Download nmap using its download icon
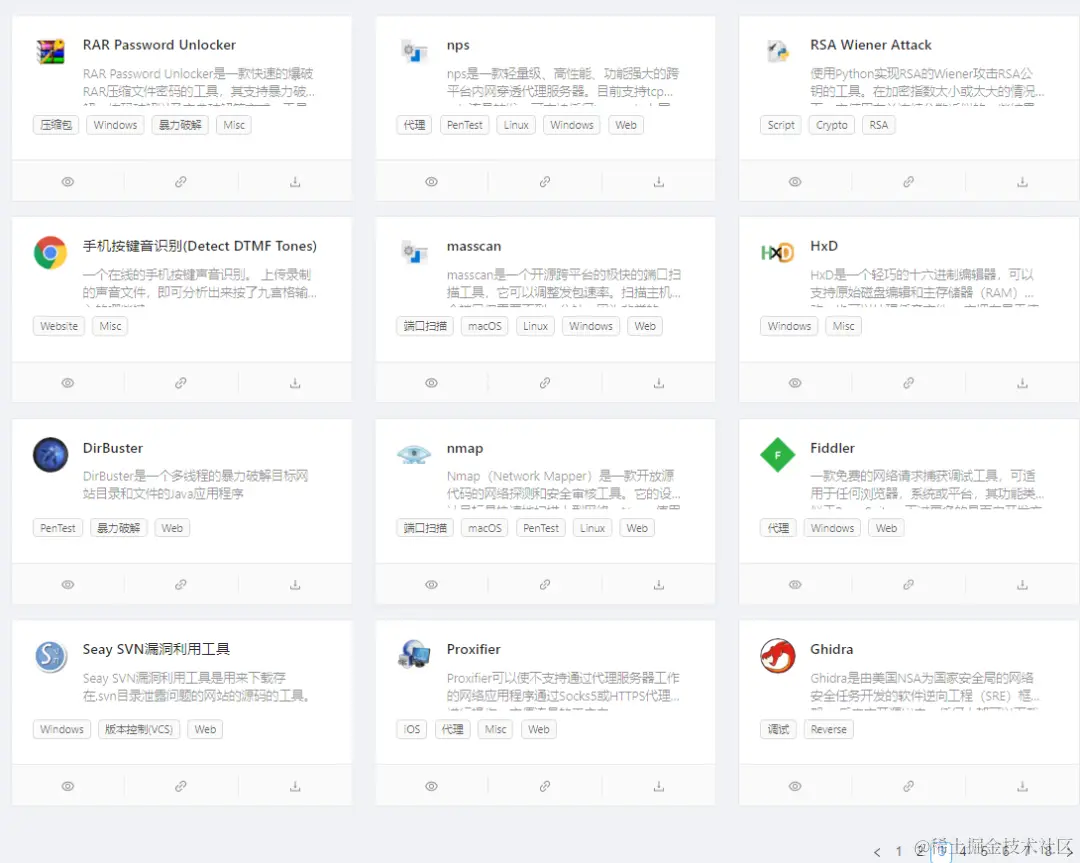The image size is (1080, 863). (x=658, y=585)
